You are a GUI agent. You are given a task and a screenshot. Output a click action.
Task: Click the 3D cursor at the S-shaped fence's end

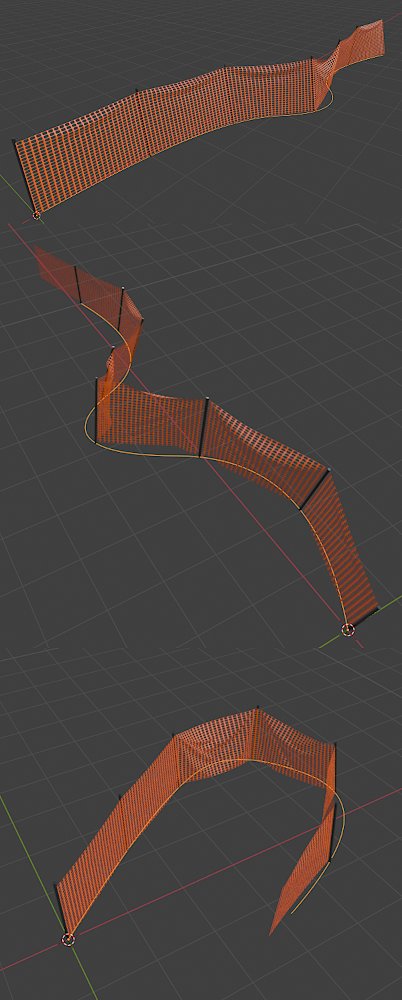(x=348, y=630)
